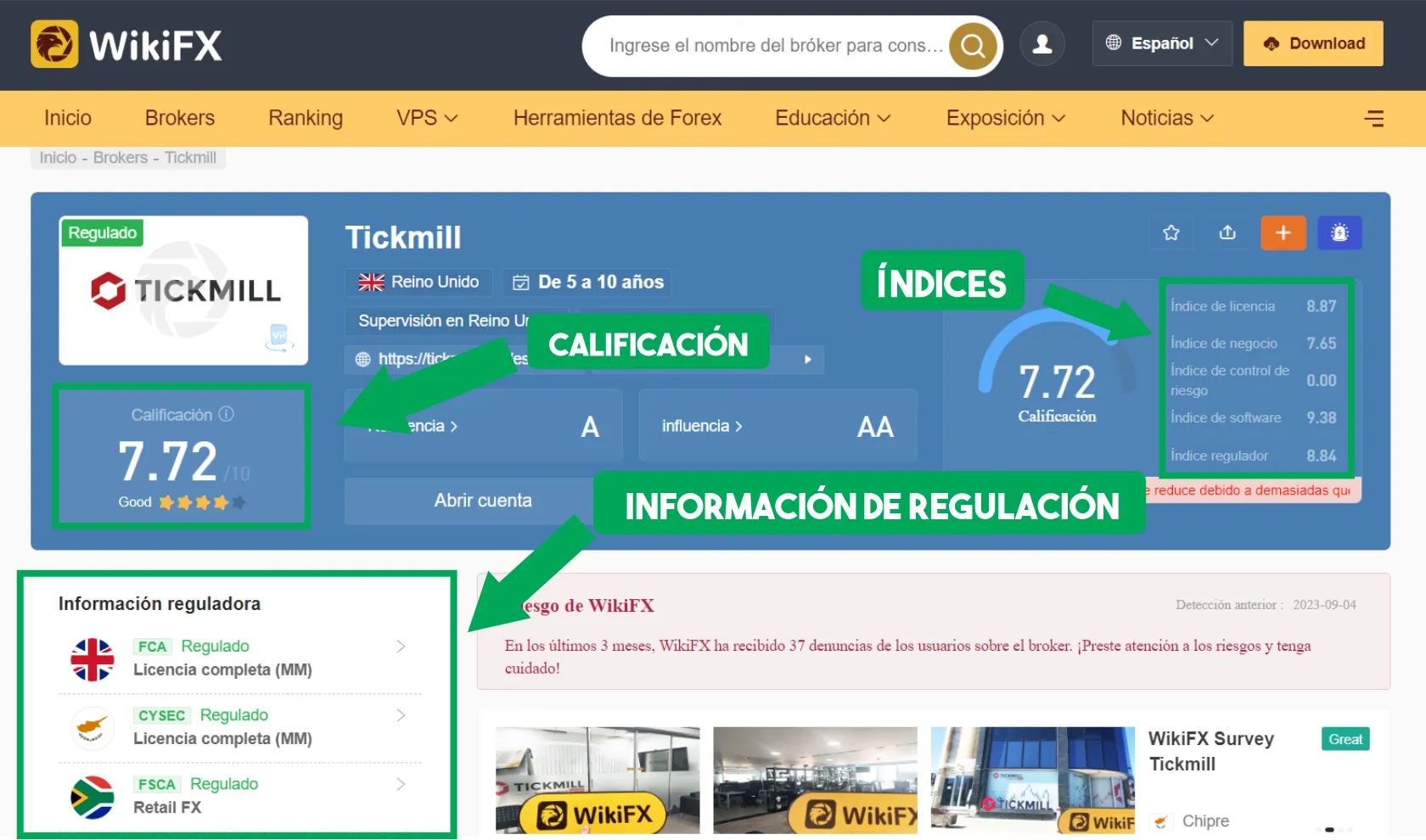The image size is (1426, 840).
Task: Click the globe icon before website URL
Action: (363, 359)
